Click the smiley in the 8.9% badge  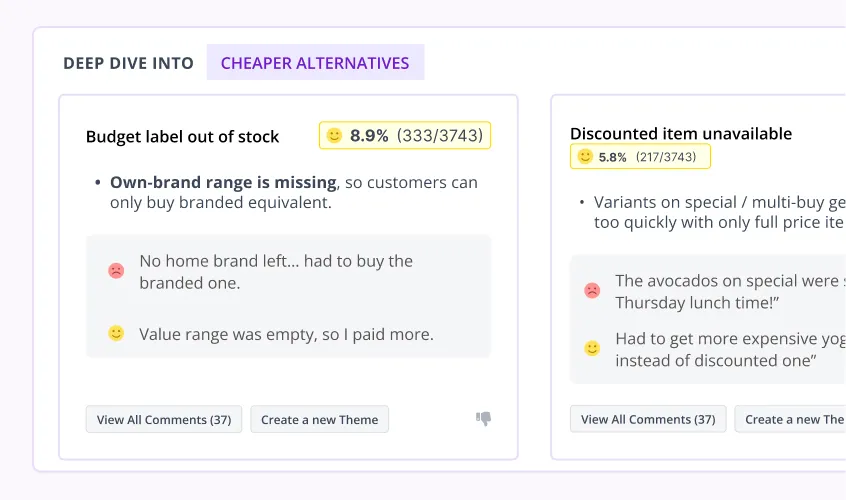[335, 135]
